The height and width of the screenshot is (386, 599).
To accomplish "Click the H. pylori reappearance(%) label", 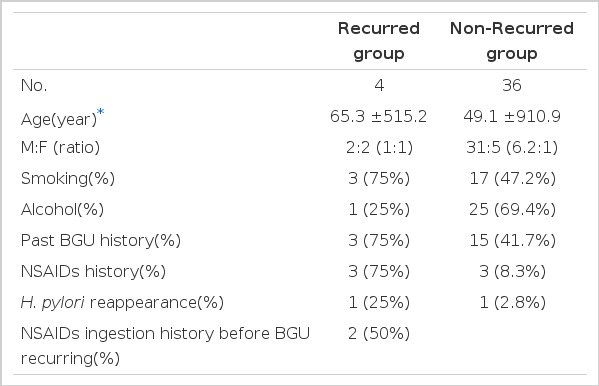I will (x=122, y=303).
